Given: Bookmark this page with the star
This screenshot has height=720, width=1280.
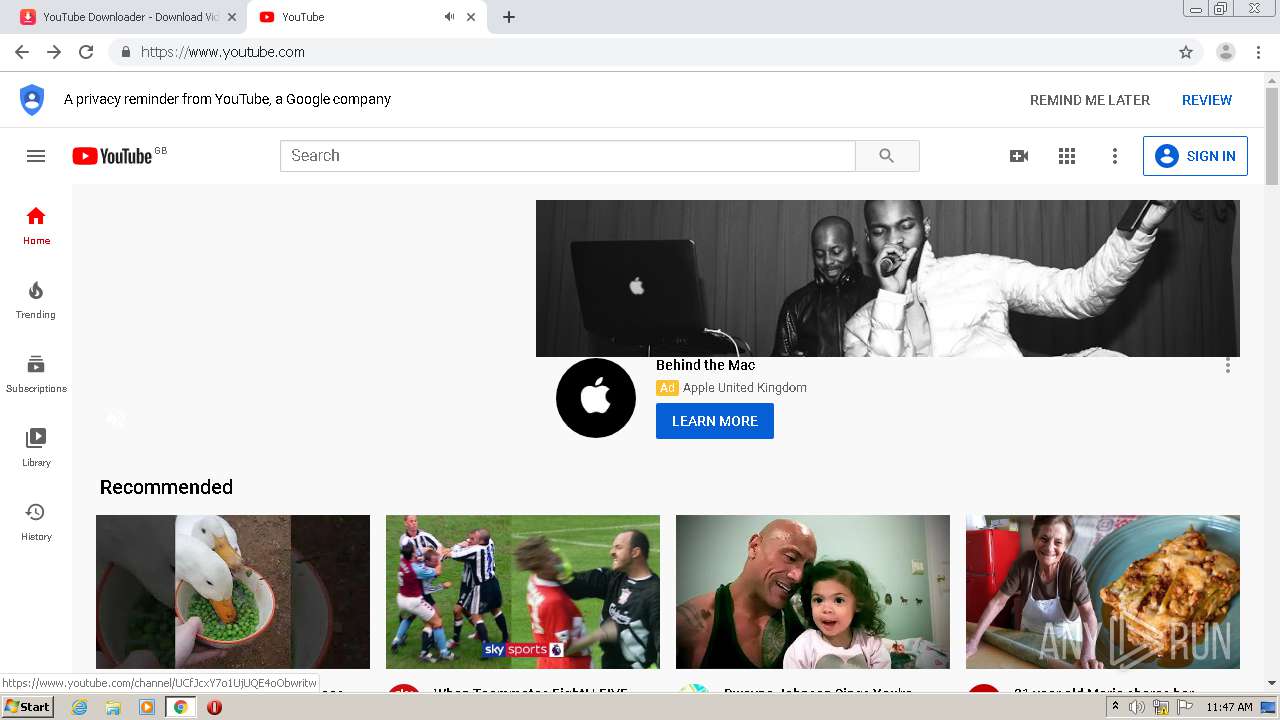Looking at the screenshot, I should pos(1186,52).
